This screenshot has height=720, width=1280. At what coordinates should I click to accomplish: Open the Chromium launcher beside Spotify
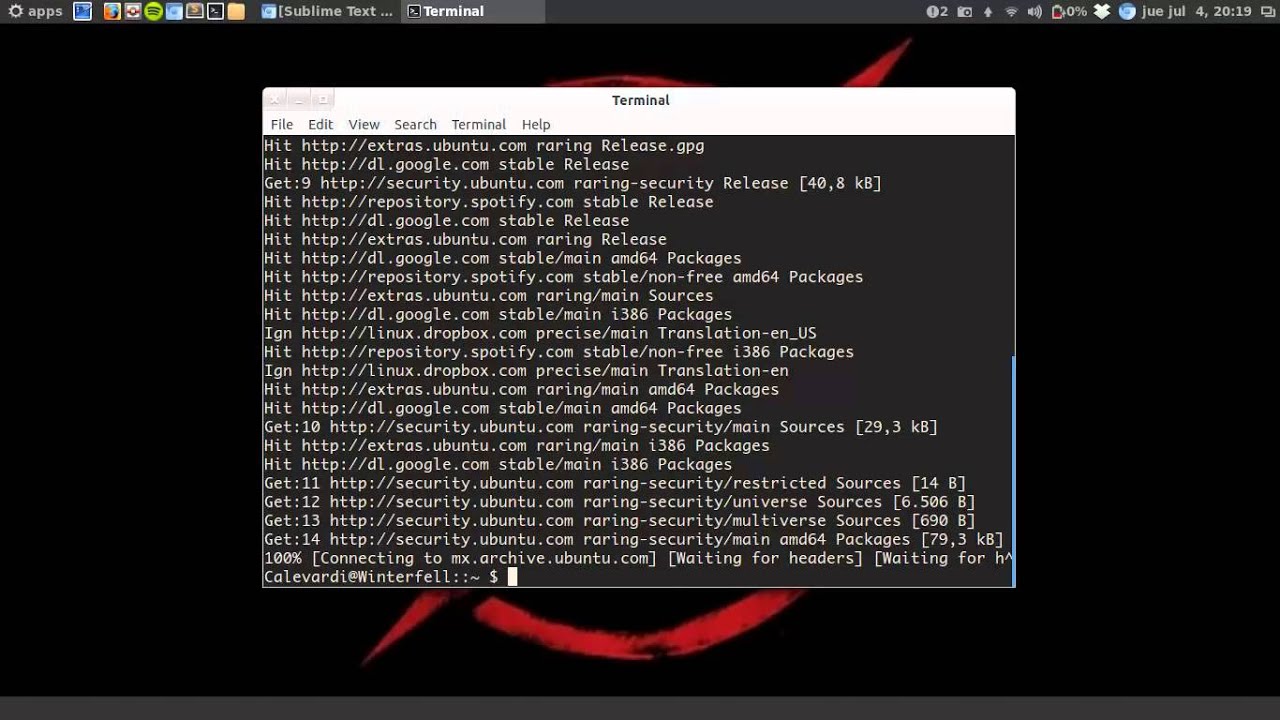[x=174, y=11]
